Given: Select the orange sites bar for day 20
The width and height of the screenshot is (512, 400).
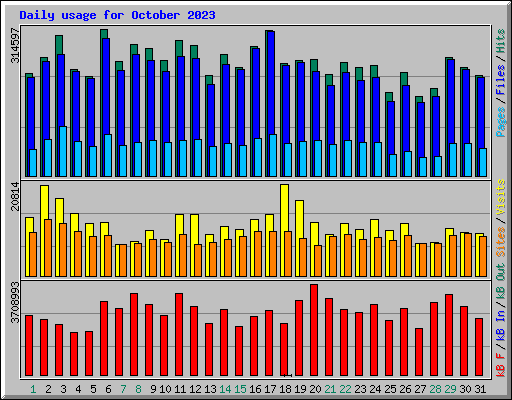Looking at the screenshot, I should pos(318,261).
